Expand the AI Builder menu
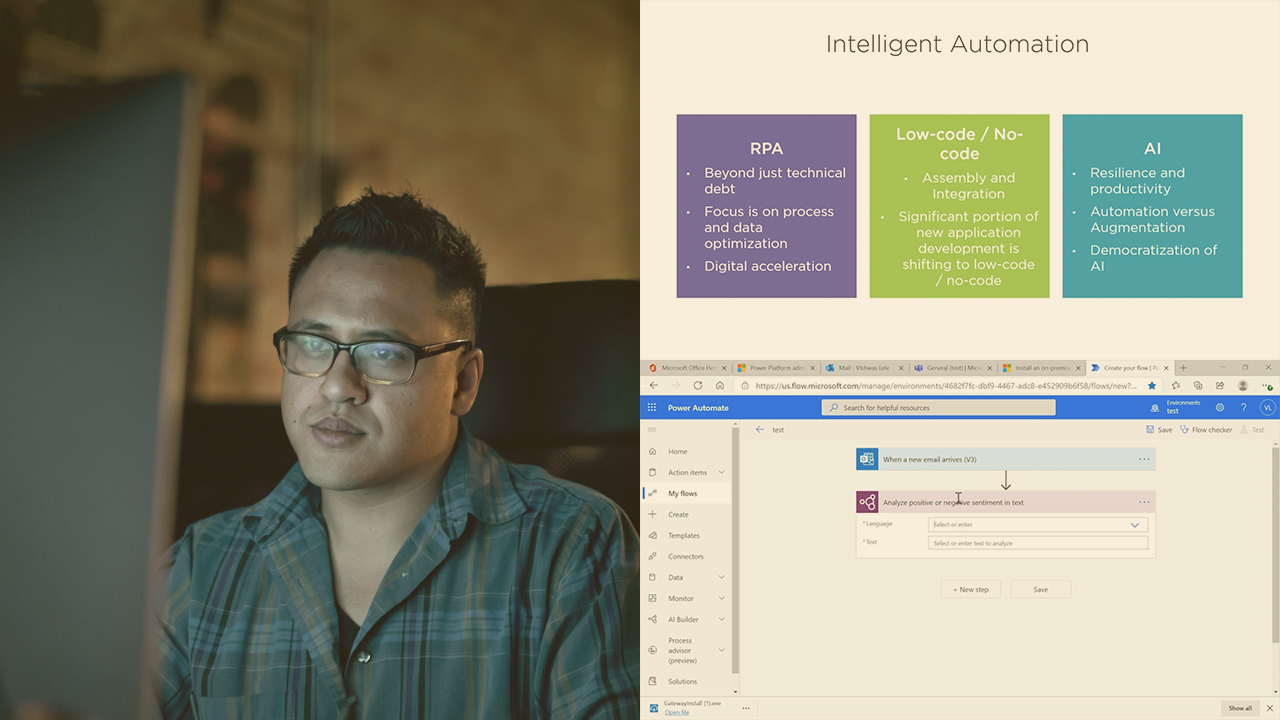The image size is (1280, 720). pos(721,619)
